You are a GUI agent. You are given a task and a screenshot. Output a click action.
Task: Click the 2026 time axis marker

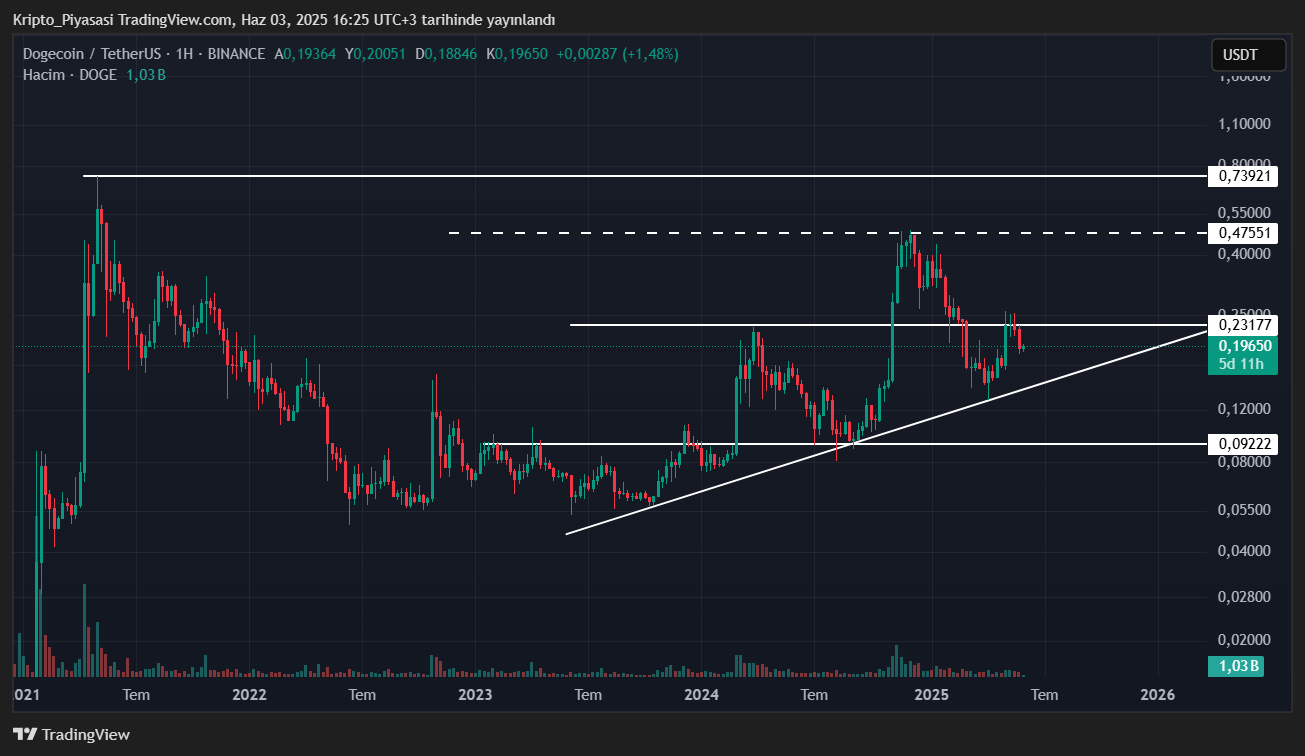tap(1158, 694)
